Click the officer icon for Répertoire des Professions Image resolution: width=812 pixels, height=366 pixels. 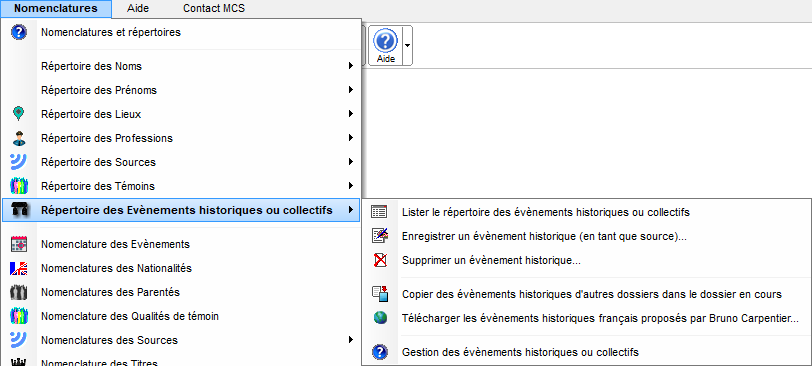19,138
